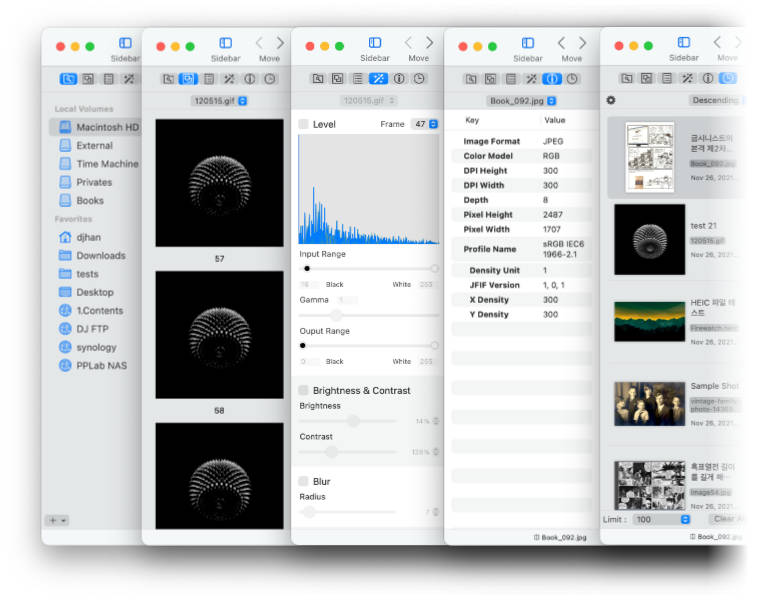
Task: Toggle the Blur checkbox
Action: (304, 481)
